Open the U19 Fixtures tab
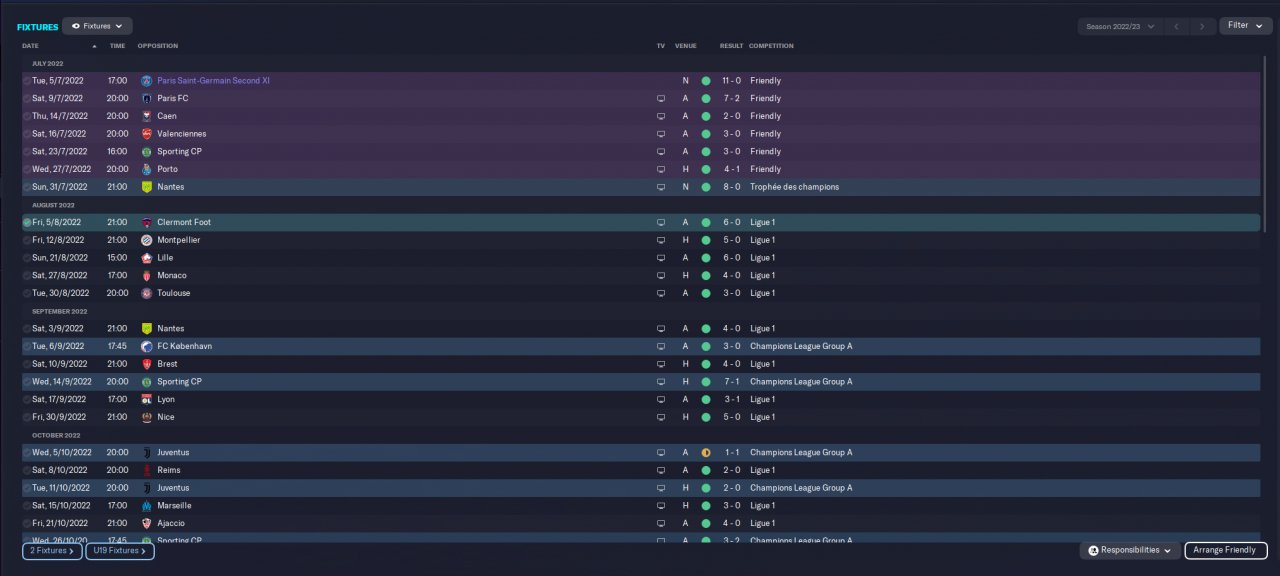 click(119, 551)
